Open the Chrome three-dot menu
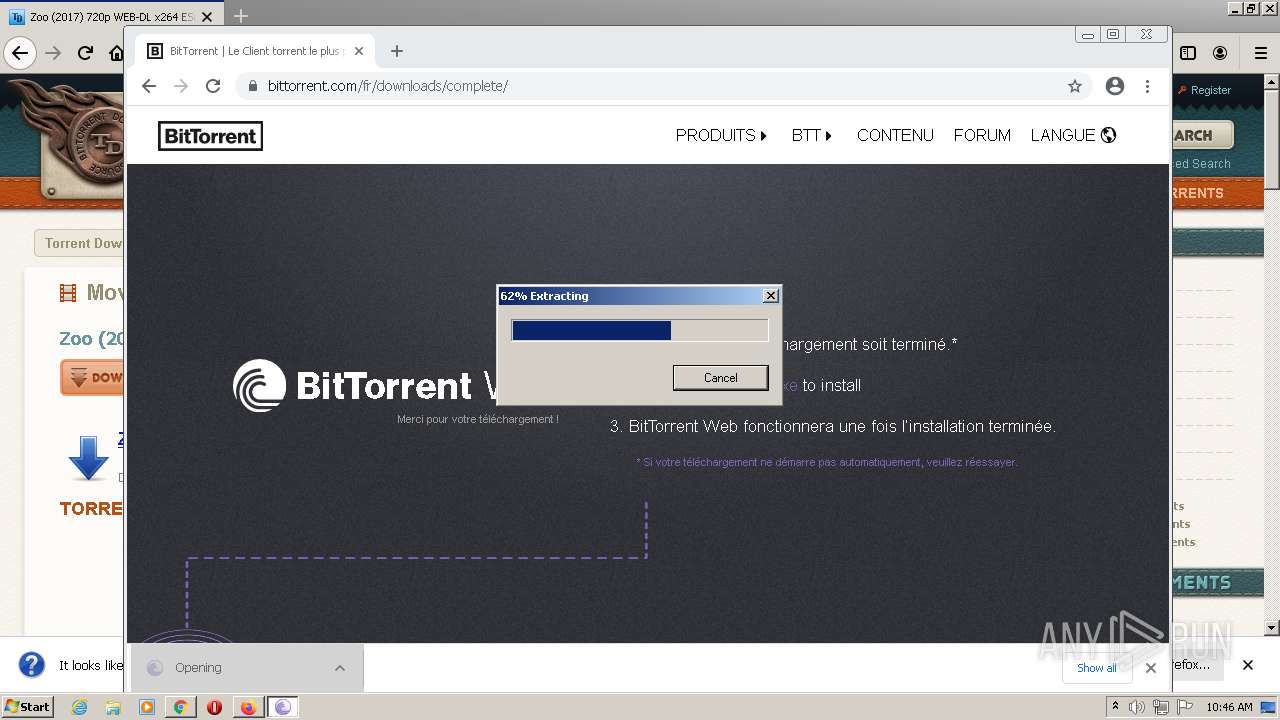Screen dimensions: 1280x720 coord(1147,86)
